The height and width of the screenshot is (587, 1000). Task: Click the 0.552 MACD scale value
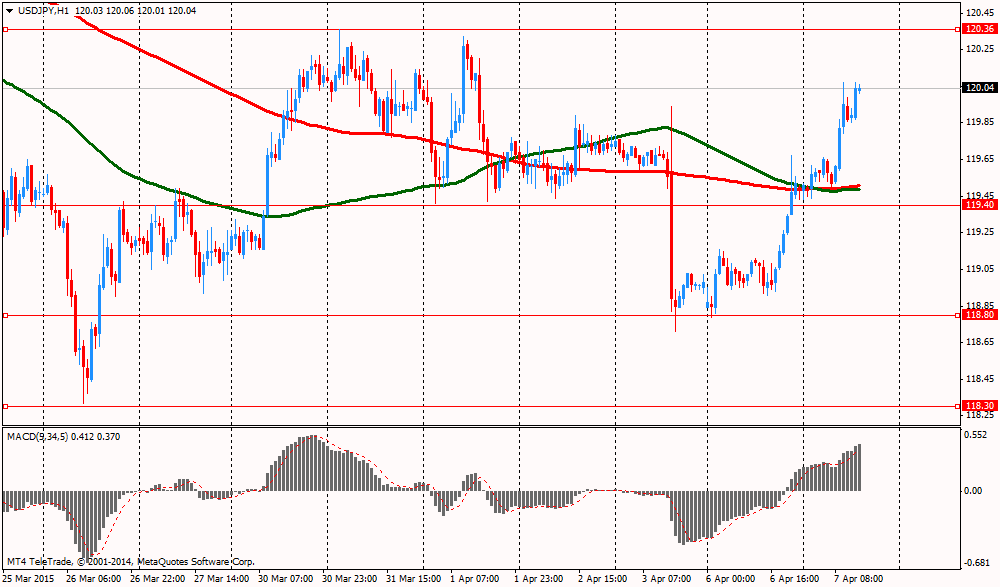(977, 435)
